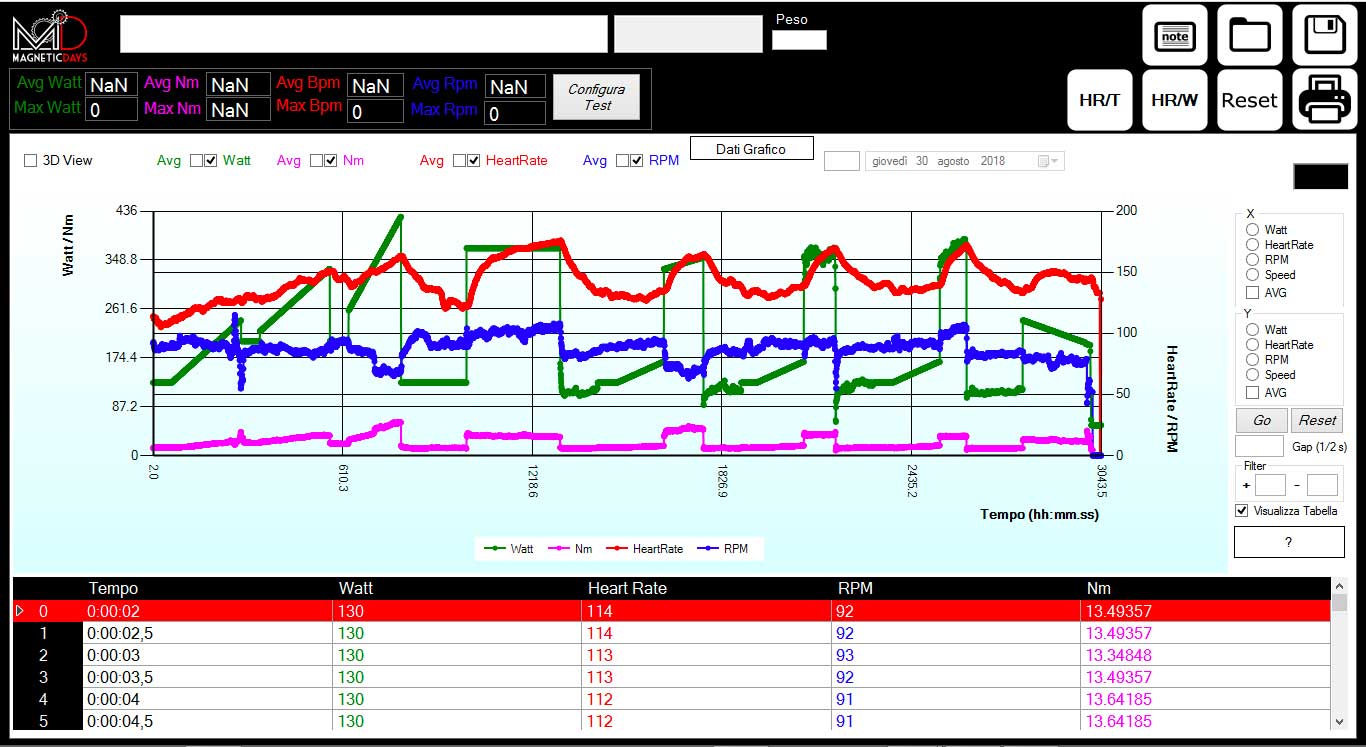
Task: Save session using the floppy disk icon
Action: 1325,36
